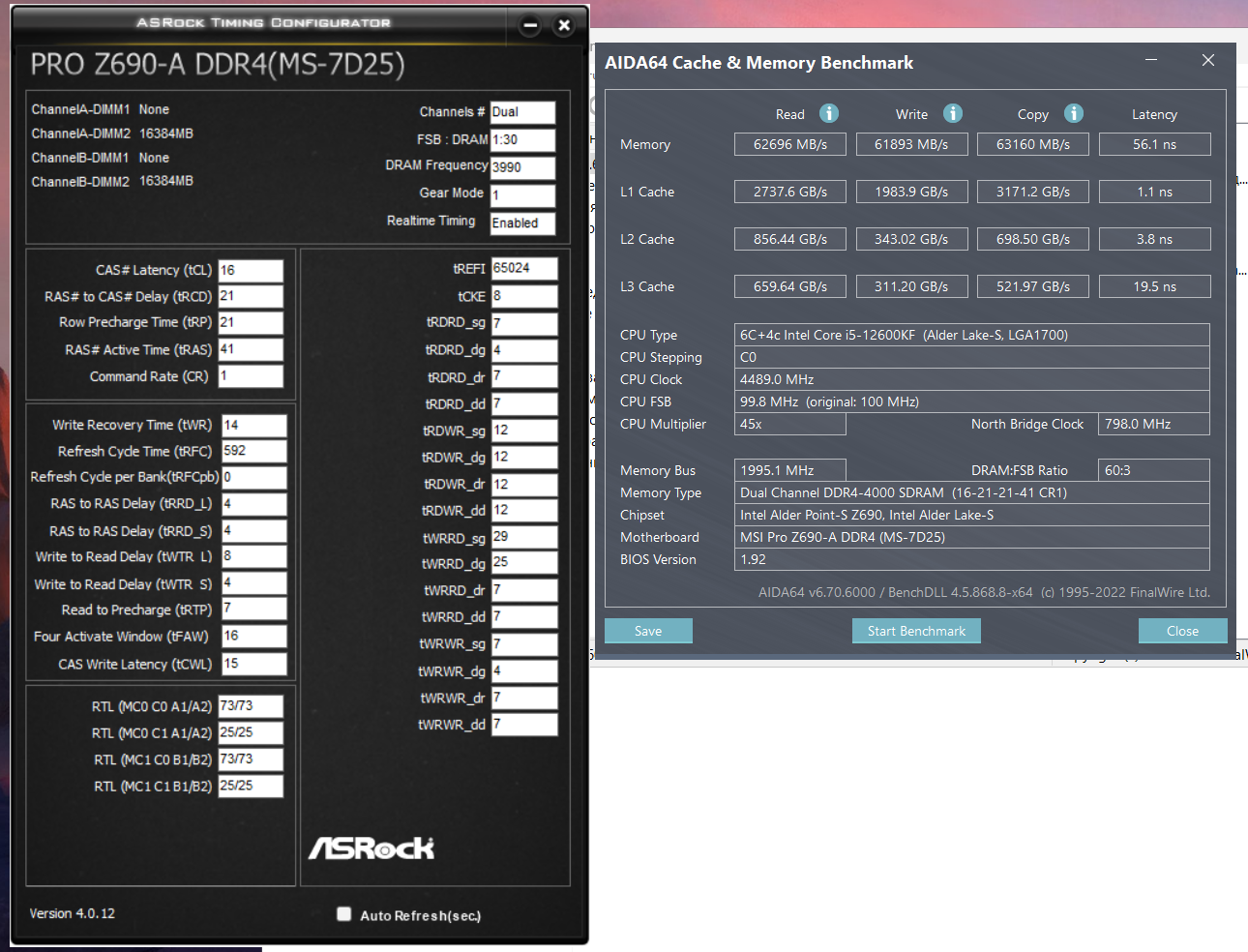Image resolution: width=1248 pixels, height=952 pixels.
Task: Select the tCKE value field
Action: tap(524, 296)
